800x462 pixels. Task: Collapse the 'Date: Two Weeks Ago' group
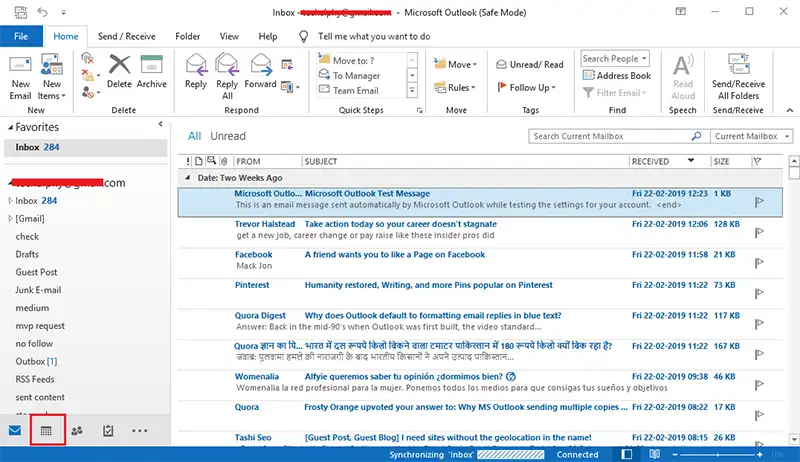[187, 177]
